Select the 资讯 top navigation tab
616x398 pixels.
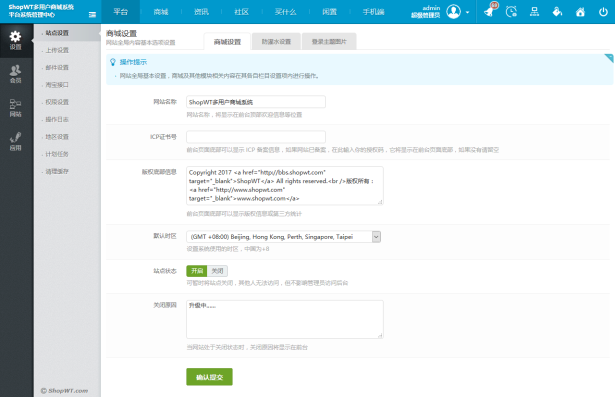[x=201, y=12]
